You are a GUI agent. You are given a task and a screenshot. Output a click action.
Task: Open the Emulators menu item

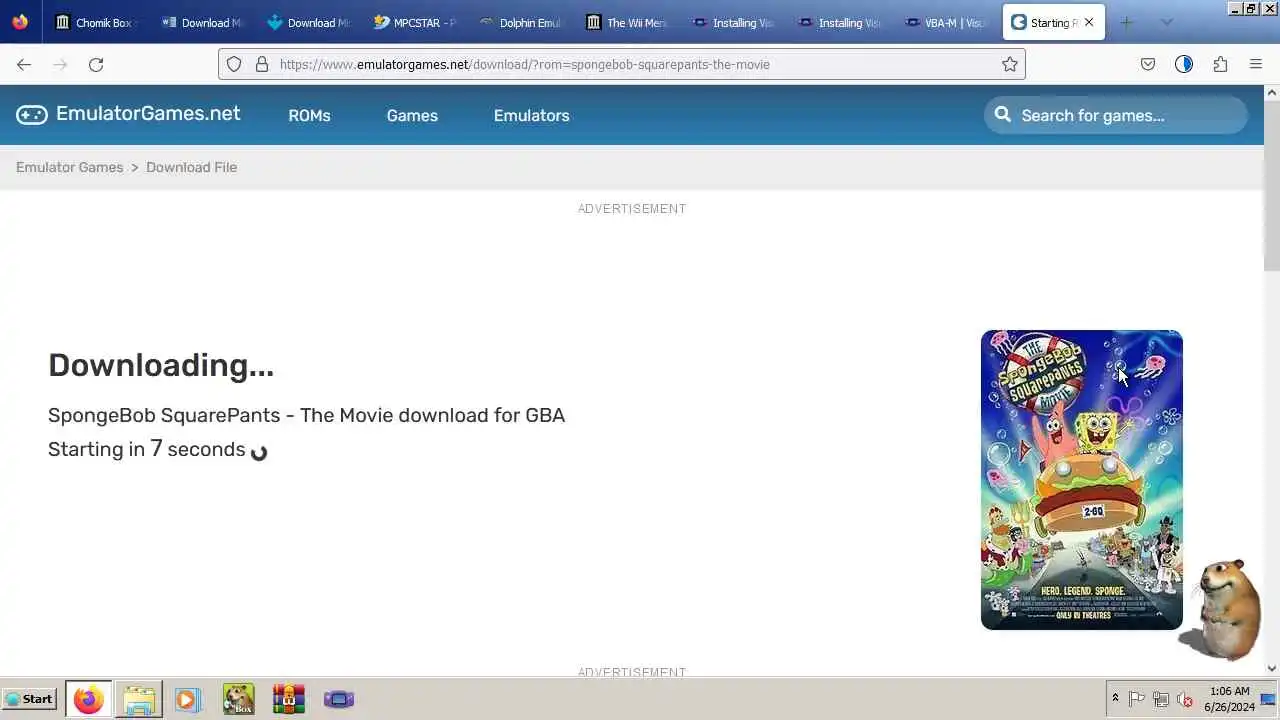(531, 115)
